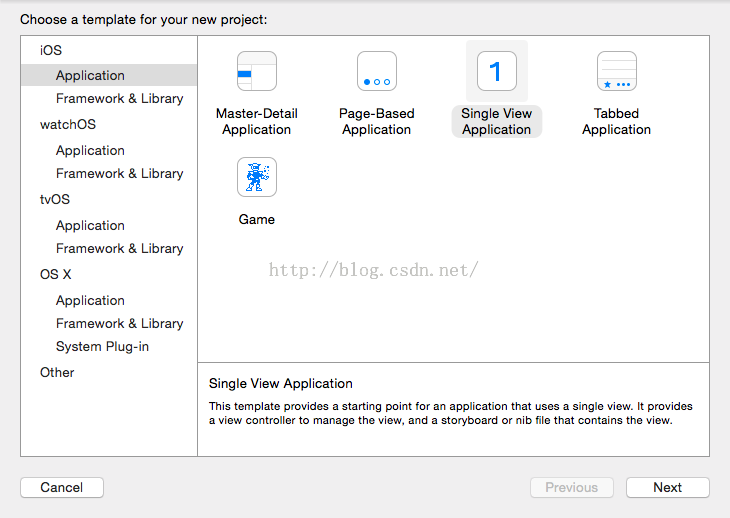
Task: Choose the Game template icon
Action: point(257,177)
